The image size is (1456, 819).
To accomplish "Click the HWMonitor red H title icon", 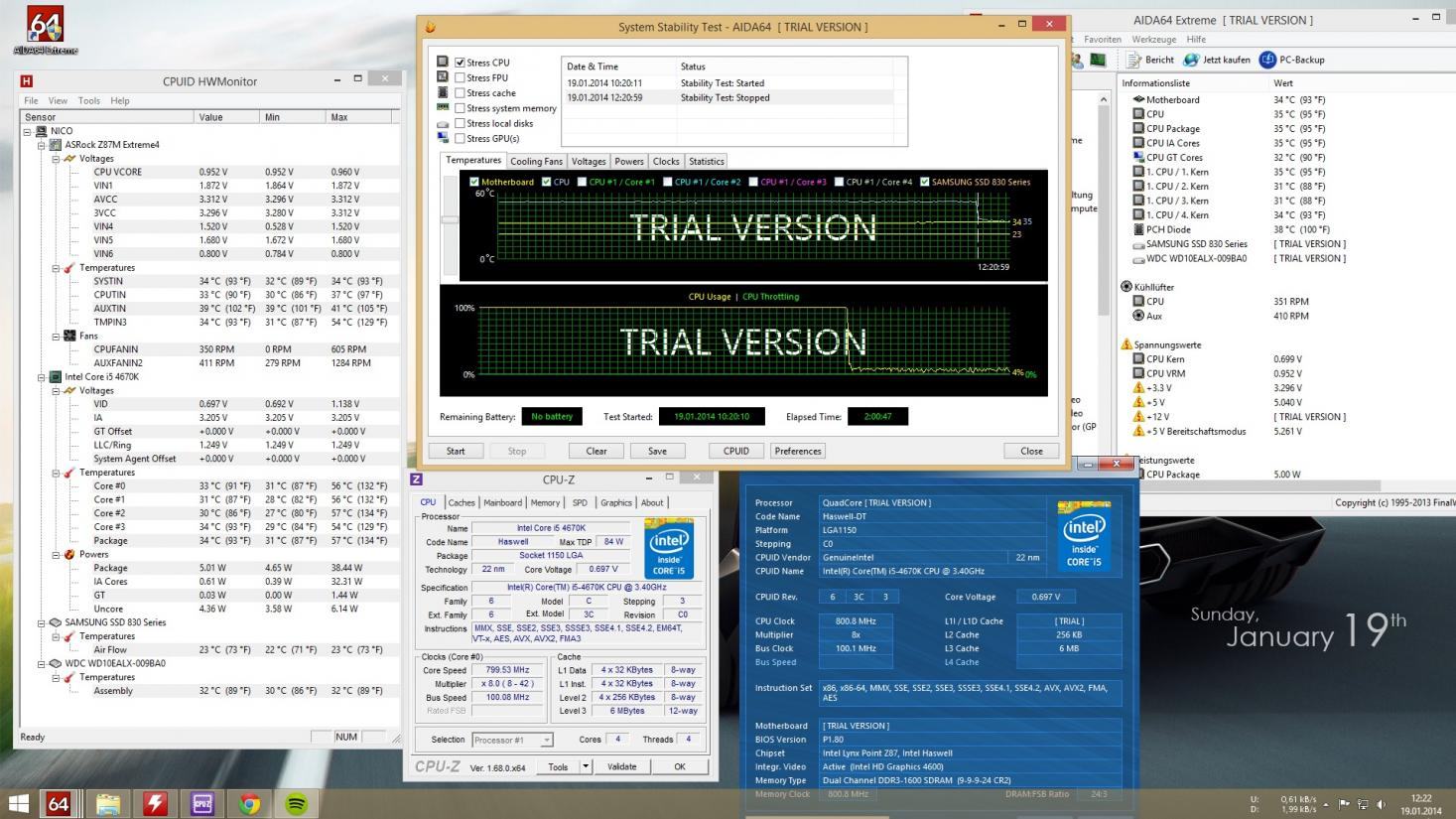I will click(26, 81).
